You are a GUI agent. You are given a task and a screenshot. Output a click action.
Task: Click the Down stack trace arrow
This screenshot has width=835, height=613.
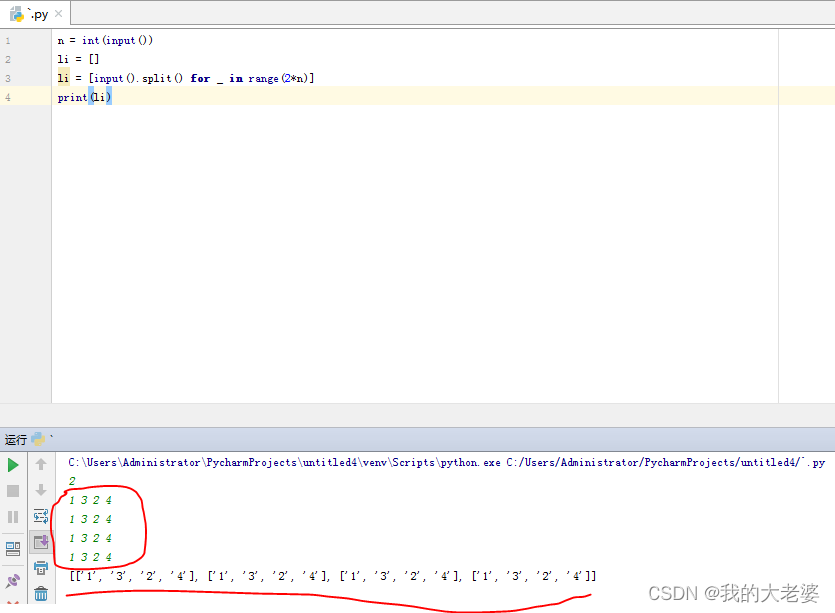[41, 490]
